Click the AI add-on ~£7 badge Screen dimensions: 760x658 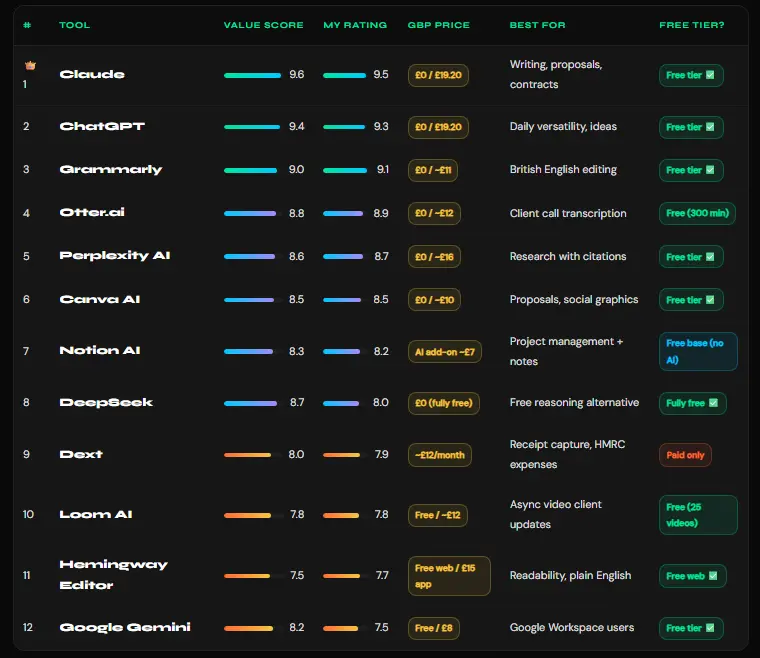point(445,352)
